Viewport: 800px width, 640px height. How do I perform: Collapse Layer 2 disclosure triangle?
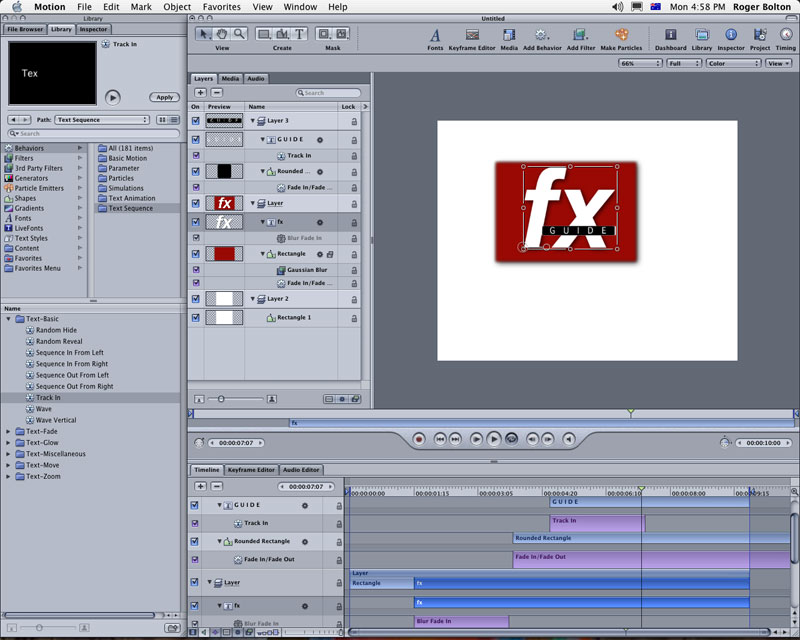pyautogui.click(x=253, y=299)
